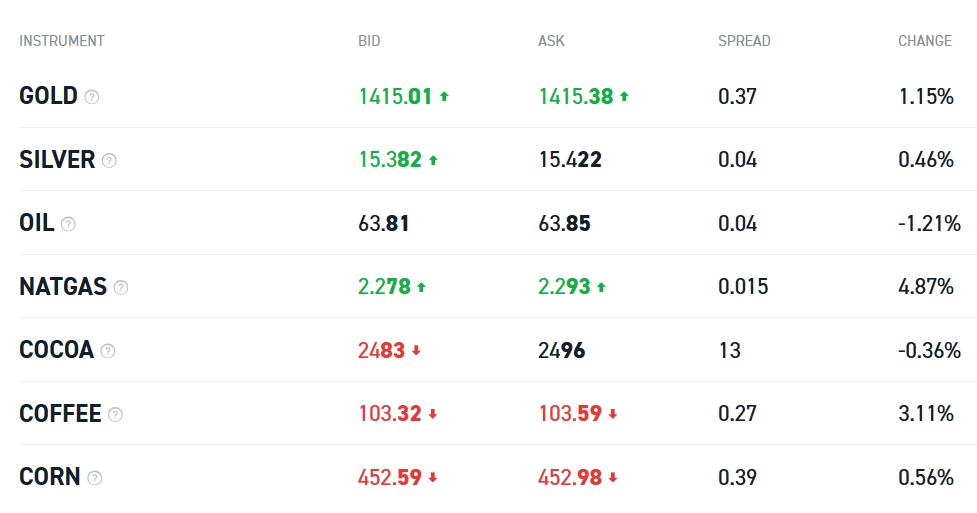Click the green up arrow on GOLD bid
The image size is (977, 513).
(x=444, y=97)
